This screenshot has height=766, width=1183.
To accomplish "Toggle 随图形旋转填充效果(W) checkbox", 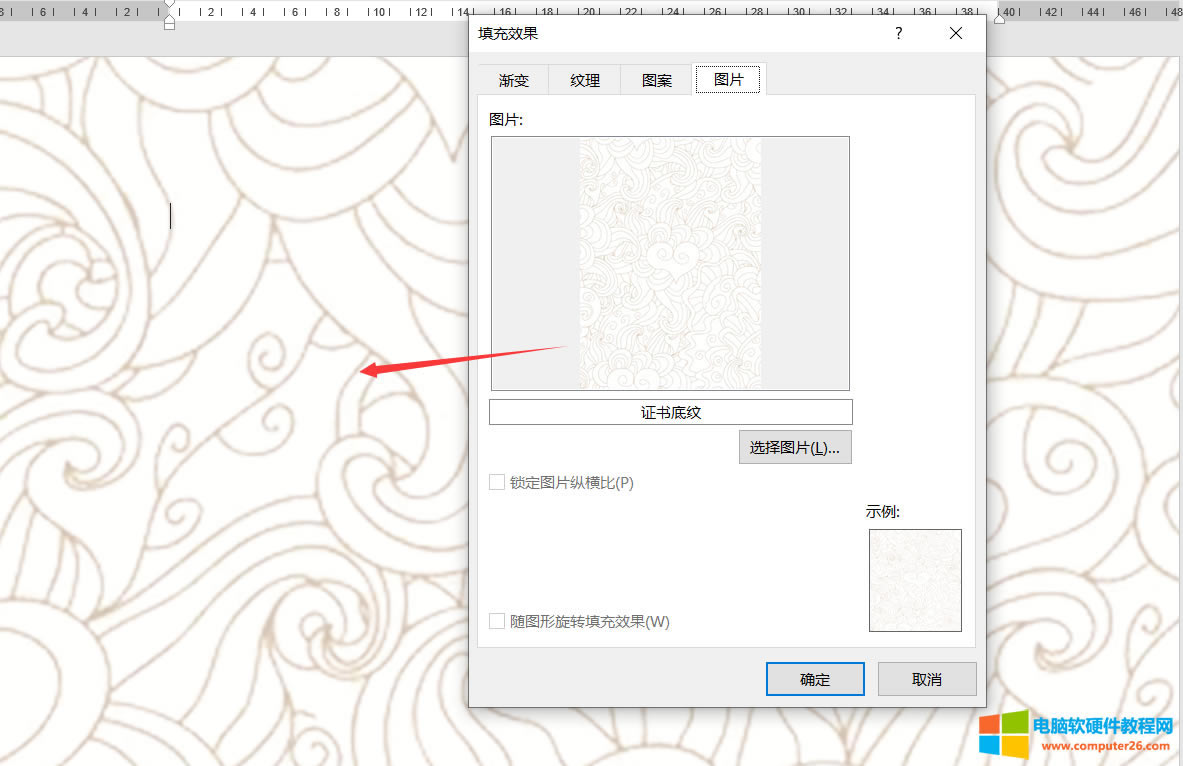I will 497,621.
